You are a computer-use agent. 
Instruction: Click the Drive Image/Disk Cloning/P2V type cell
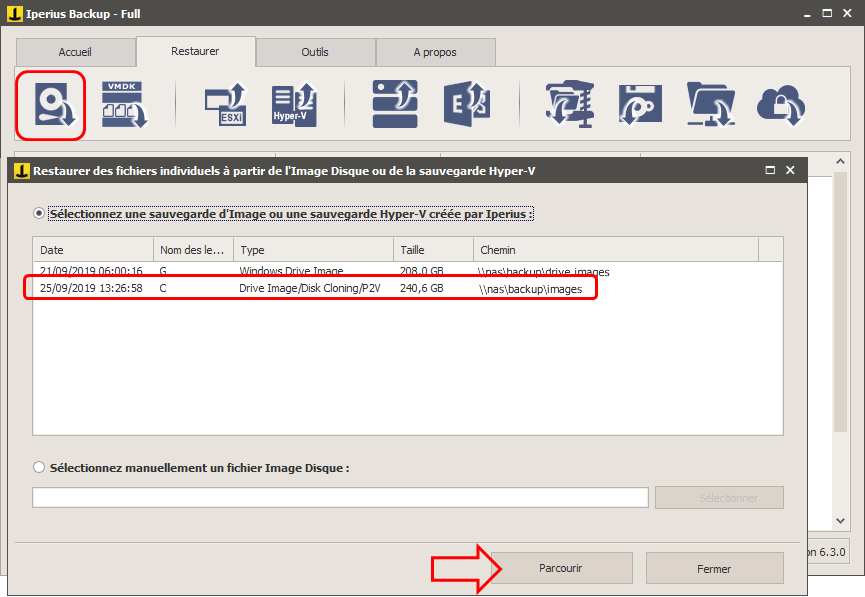click(x=310, y=288)
